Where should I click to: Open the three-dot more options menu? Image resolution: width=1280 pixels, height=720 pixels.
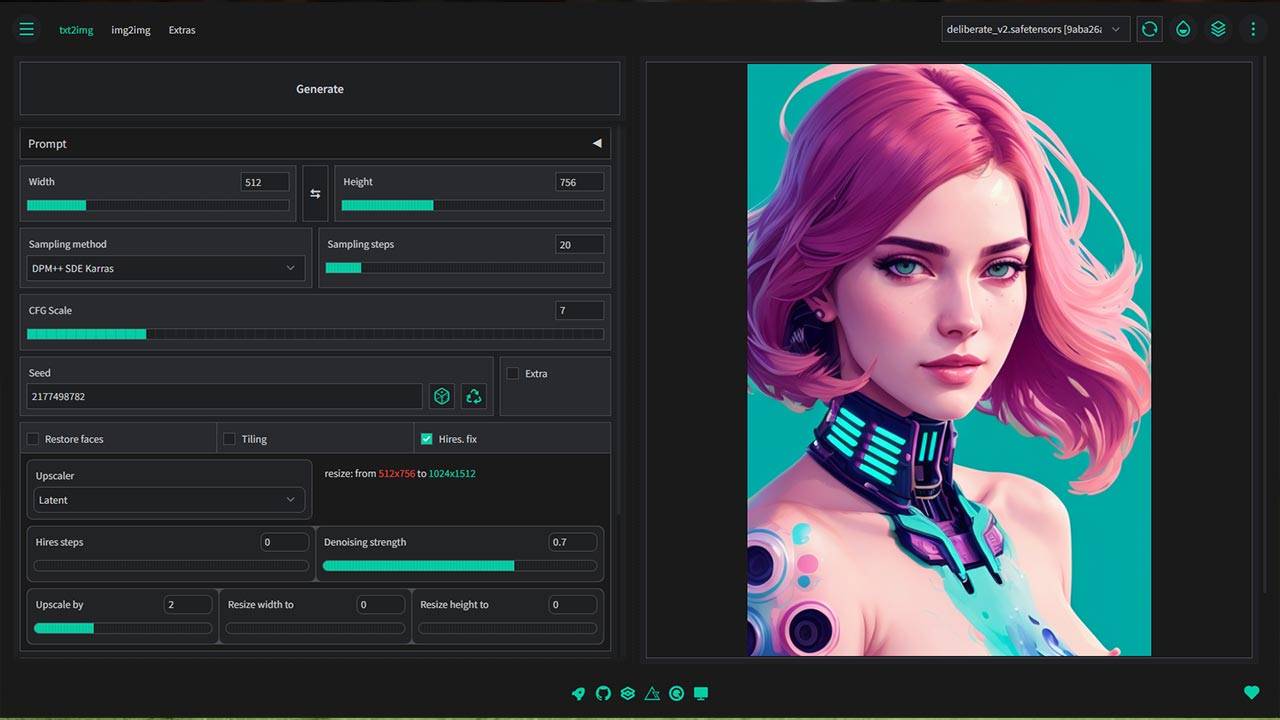point(1253,29)
